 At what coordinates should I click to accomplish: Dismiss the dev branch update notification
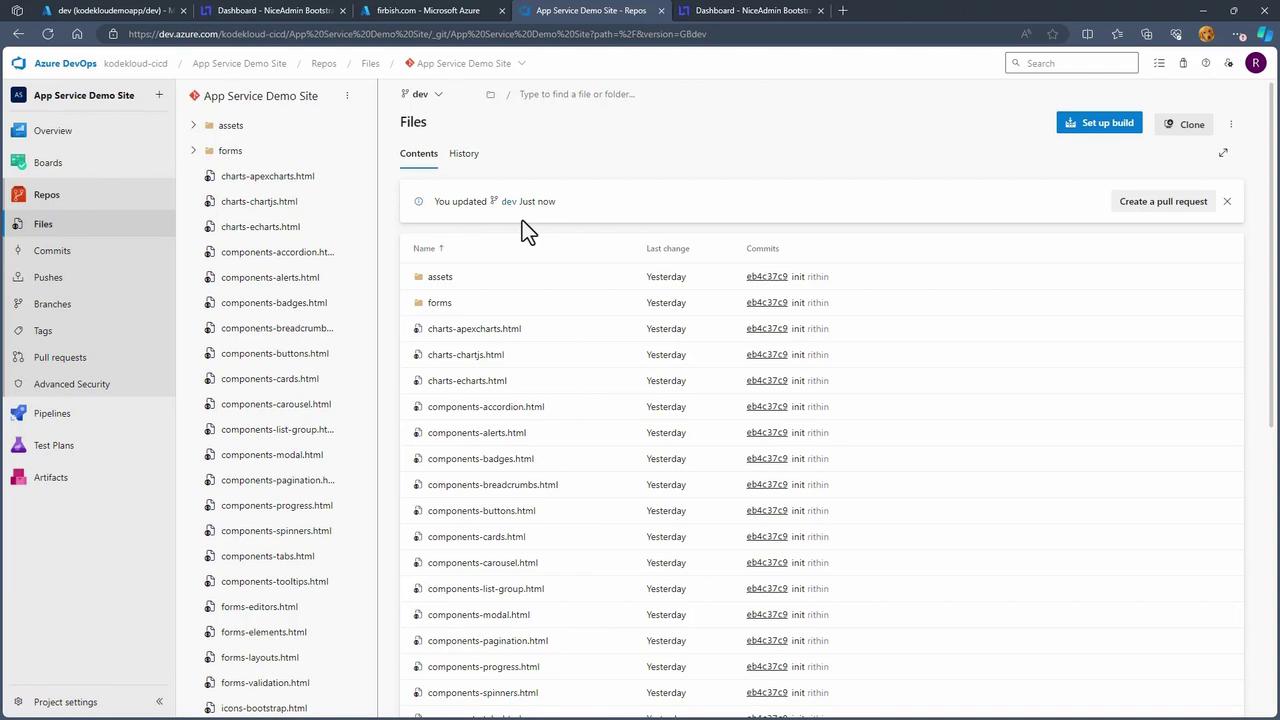pos(1227,201)
